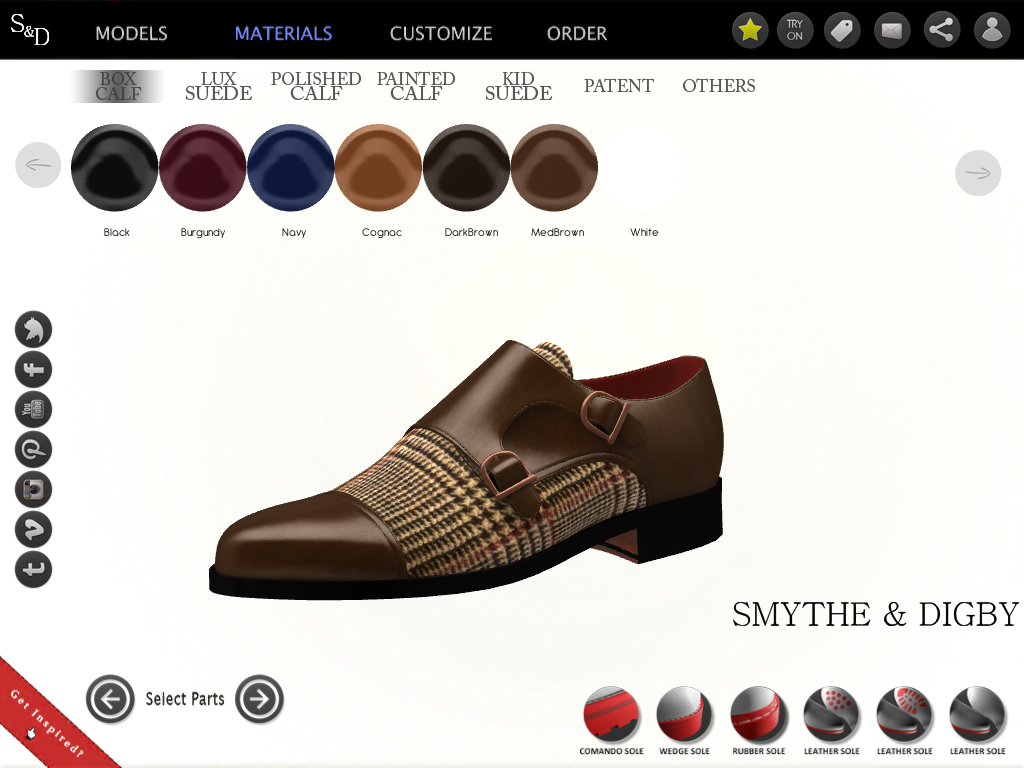Click the Select Parts label
1024x768 pixels.
click(x=185, y=699)
